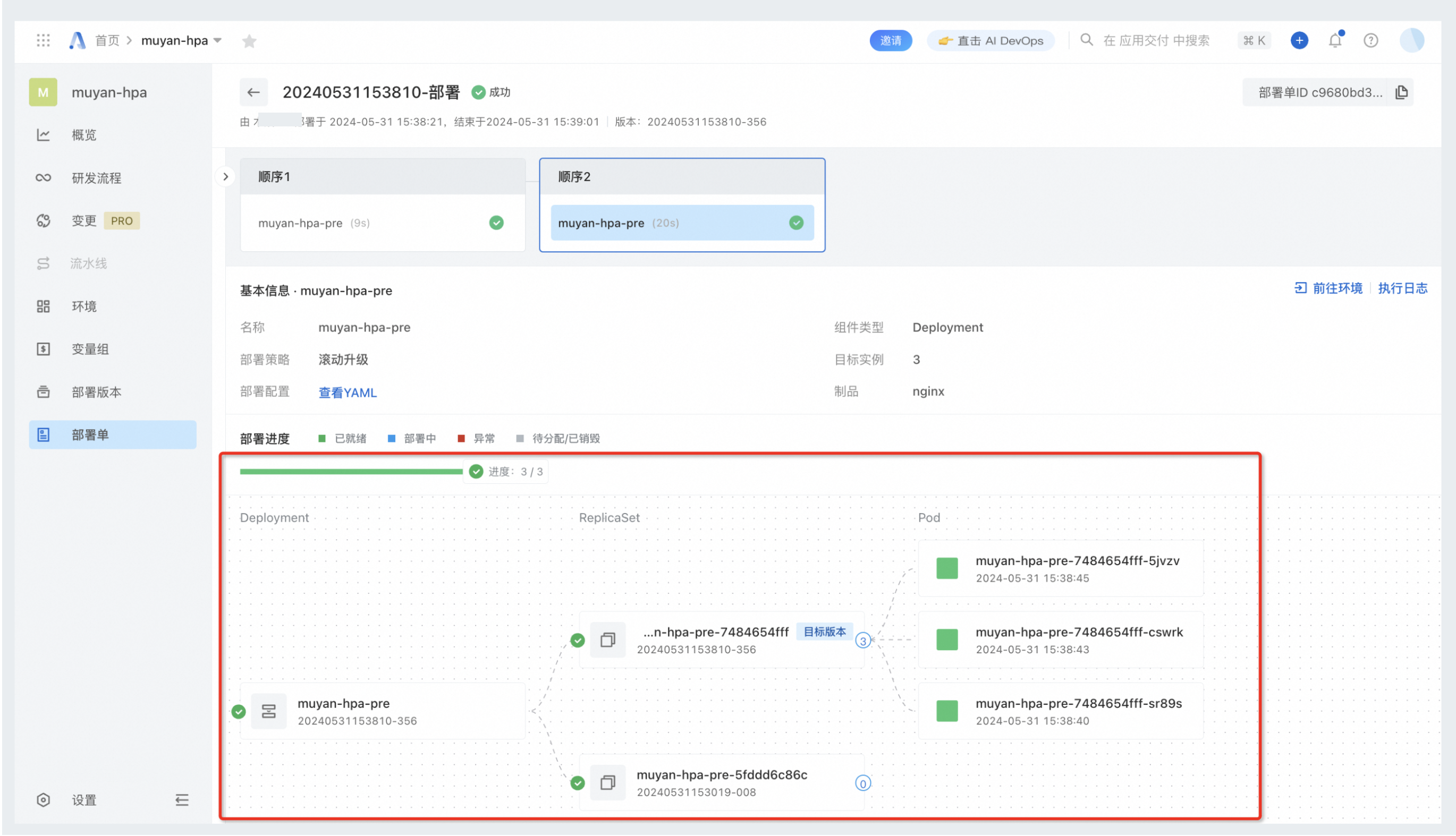Select muyan-hpa-pre (20s) stage in 顺序2

(682, 223)
